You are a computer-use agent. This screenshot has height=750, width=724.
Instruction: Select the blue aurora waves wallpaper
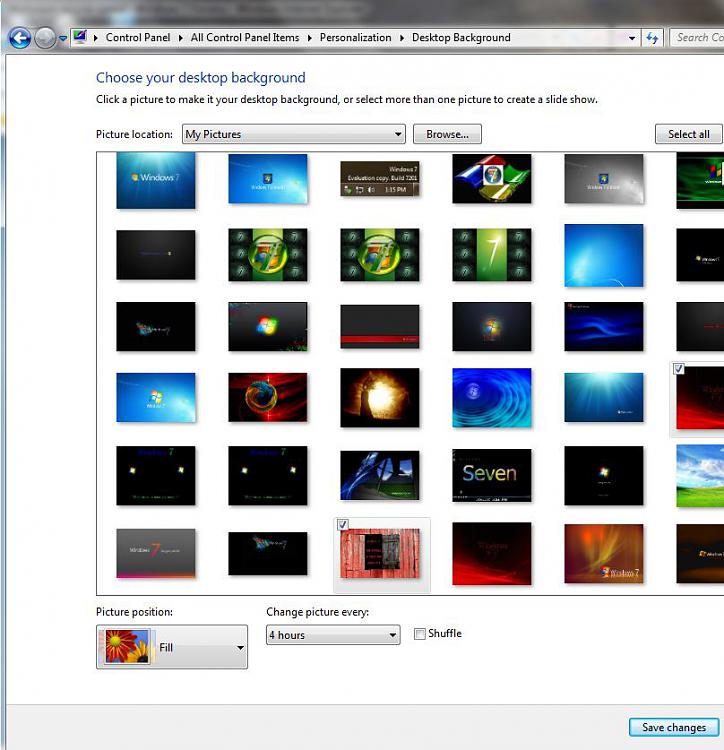603,327
